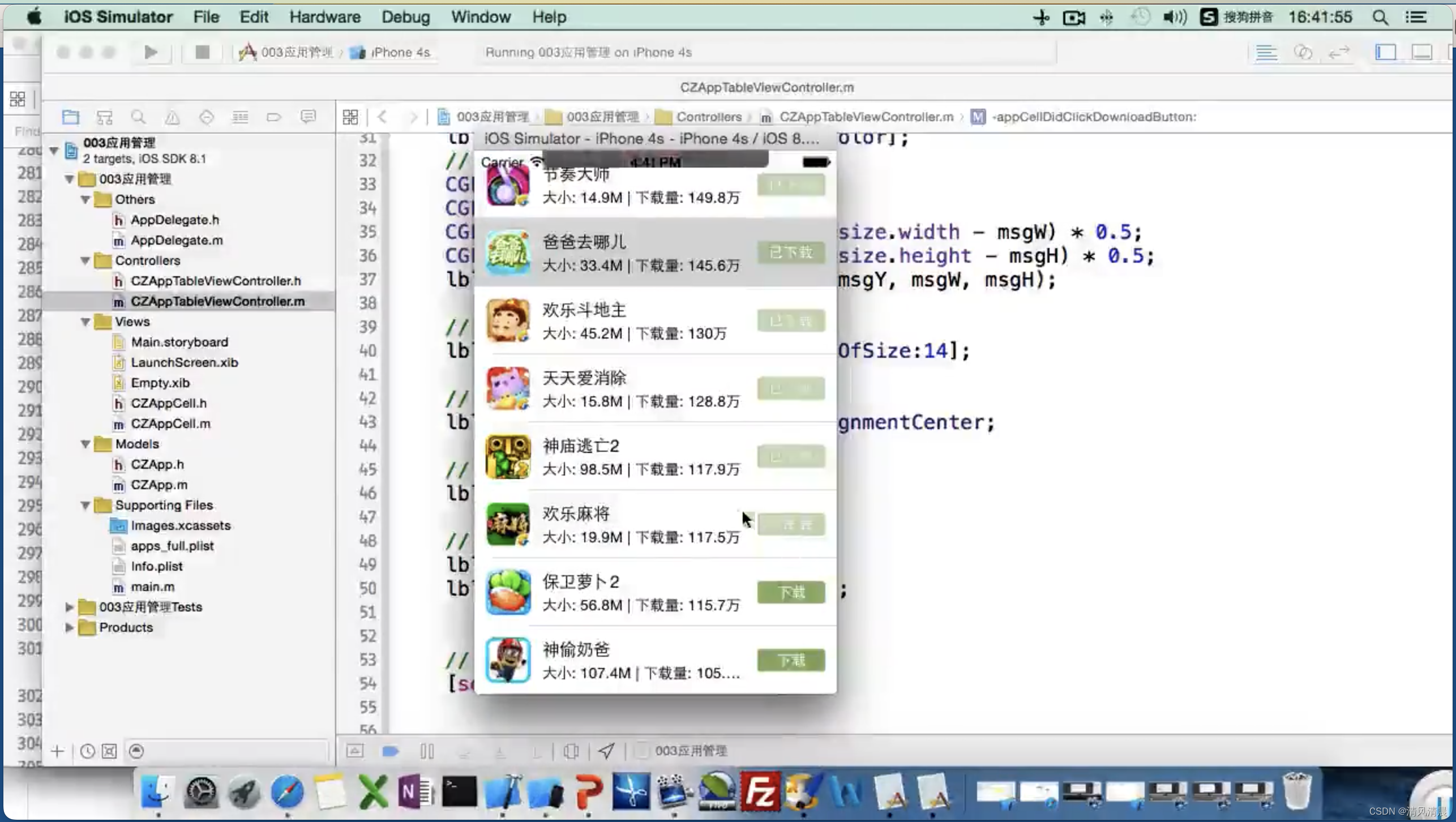Expand the Products group
The width and height of the screenshot is (1456, 822).
69,628
